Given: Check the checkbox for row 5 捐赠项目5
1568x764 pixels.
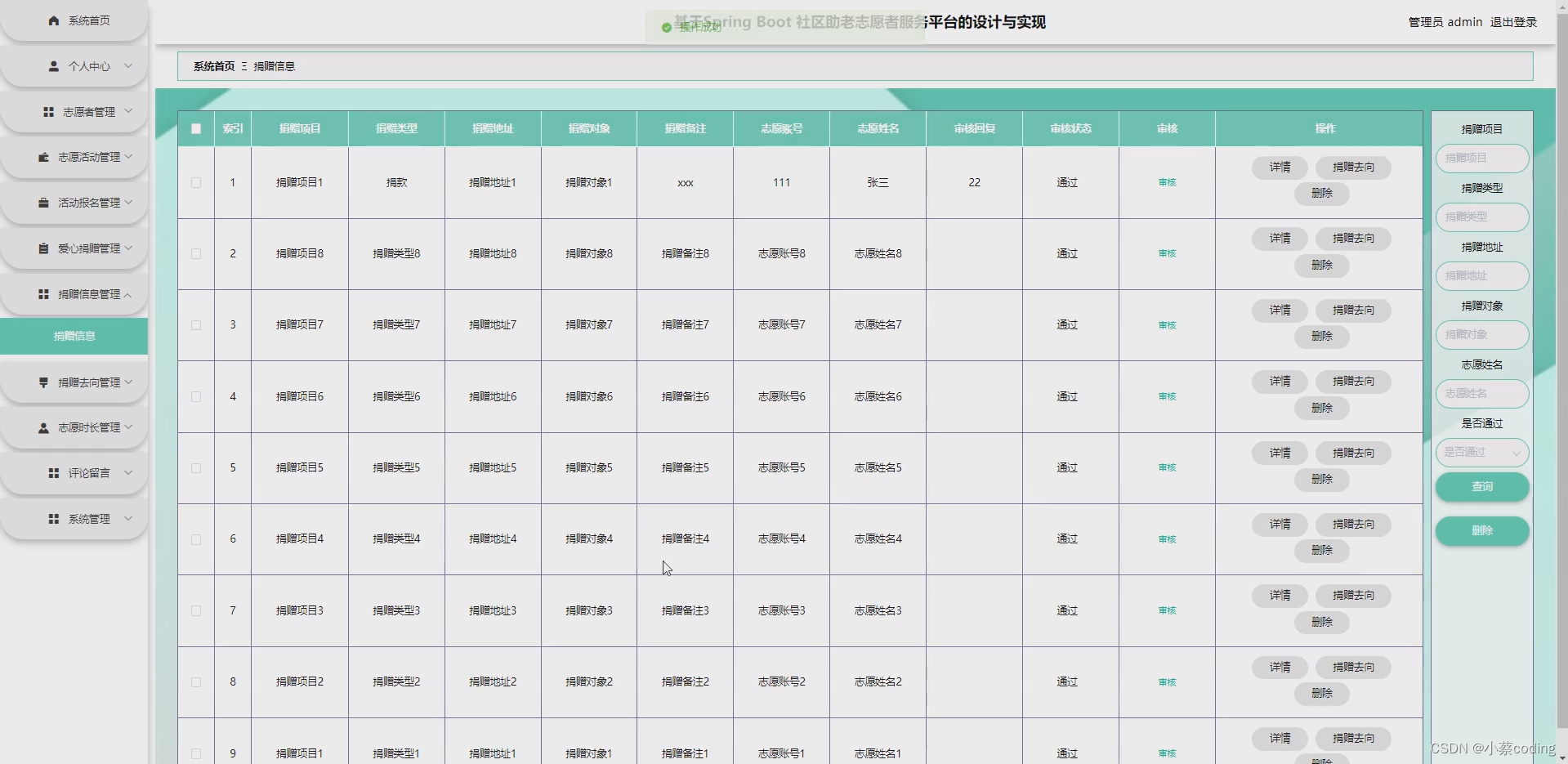Looking at the screenshot, I should 196,467.
